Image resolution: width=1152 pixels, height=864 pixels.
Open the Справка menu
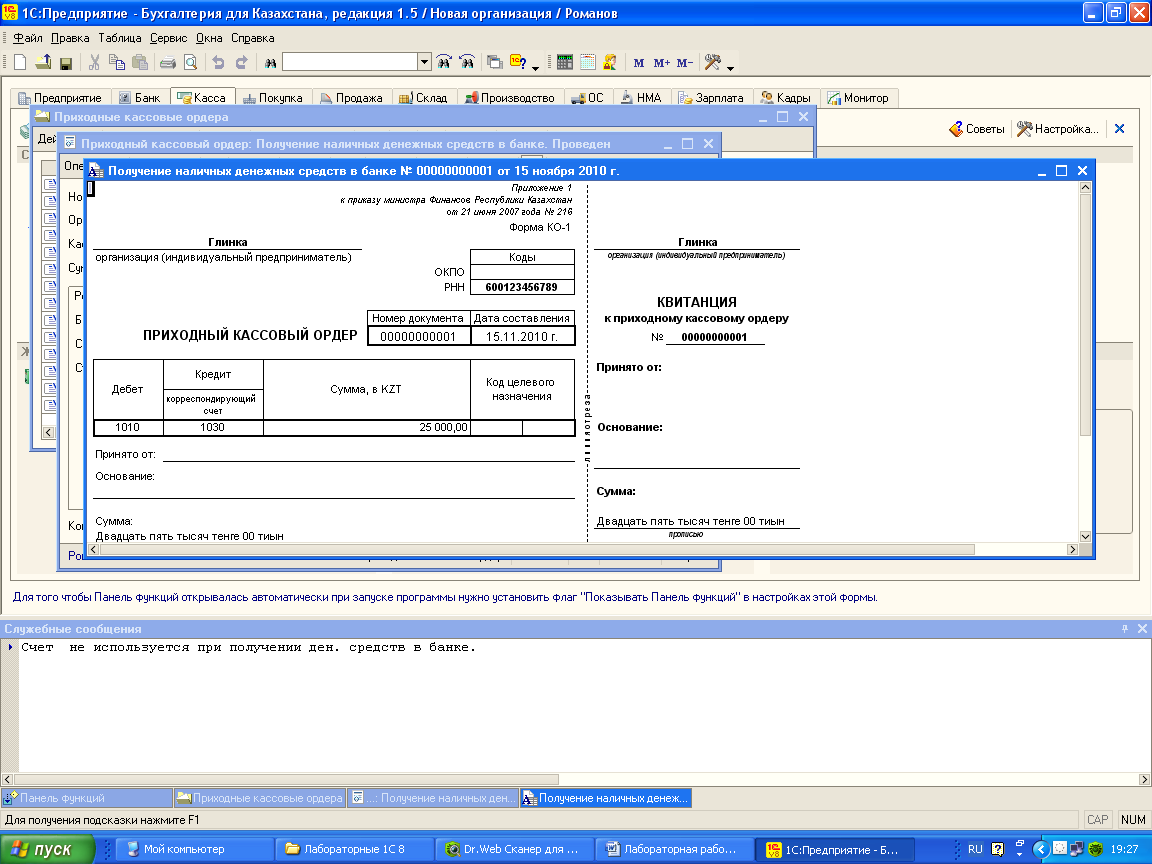[253, 38]
